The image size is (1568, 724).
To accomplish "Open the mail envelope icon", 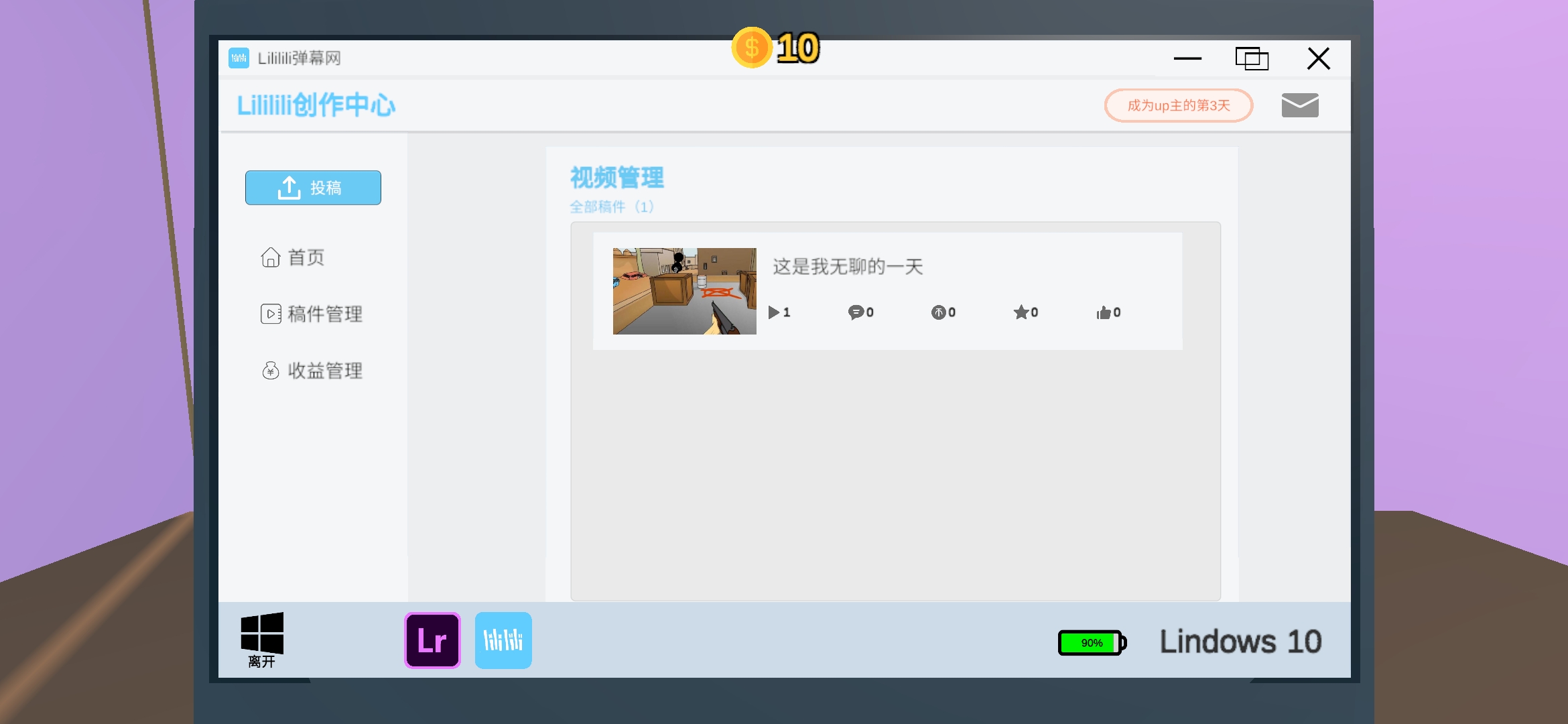I will pos(1299,105).
